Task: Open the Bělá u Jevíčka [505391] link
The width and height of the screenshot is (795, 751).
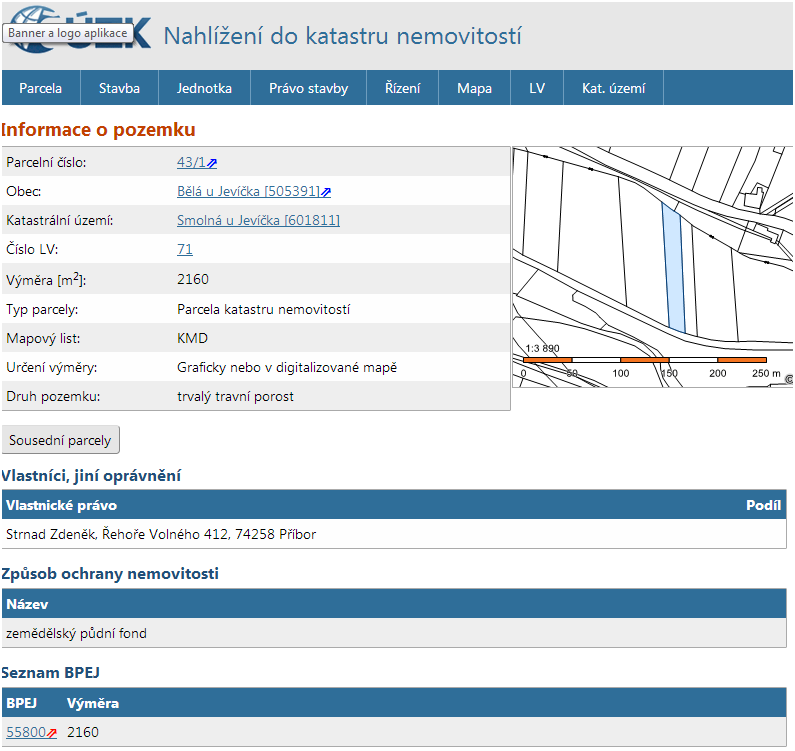Action: (248, 191)
